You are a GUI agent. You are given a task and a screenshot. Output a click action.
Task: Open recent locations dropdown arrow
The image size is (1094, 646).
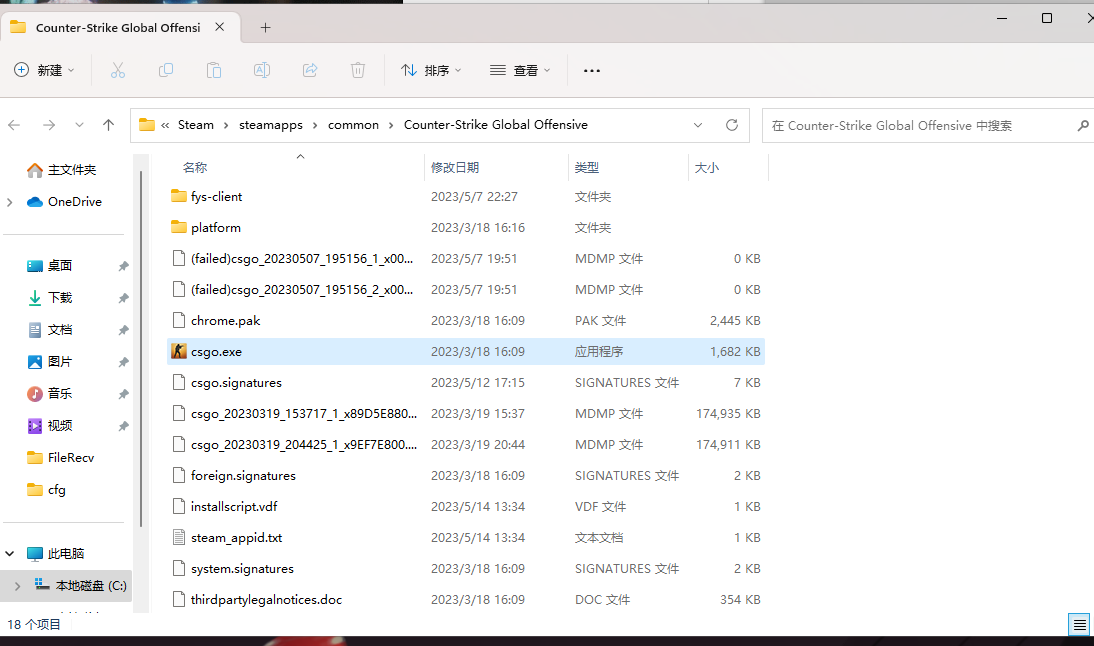tap(80, 126)
